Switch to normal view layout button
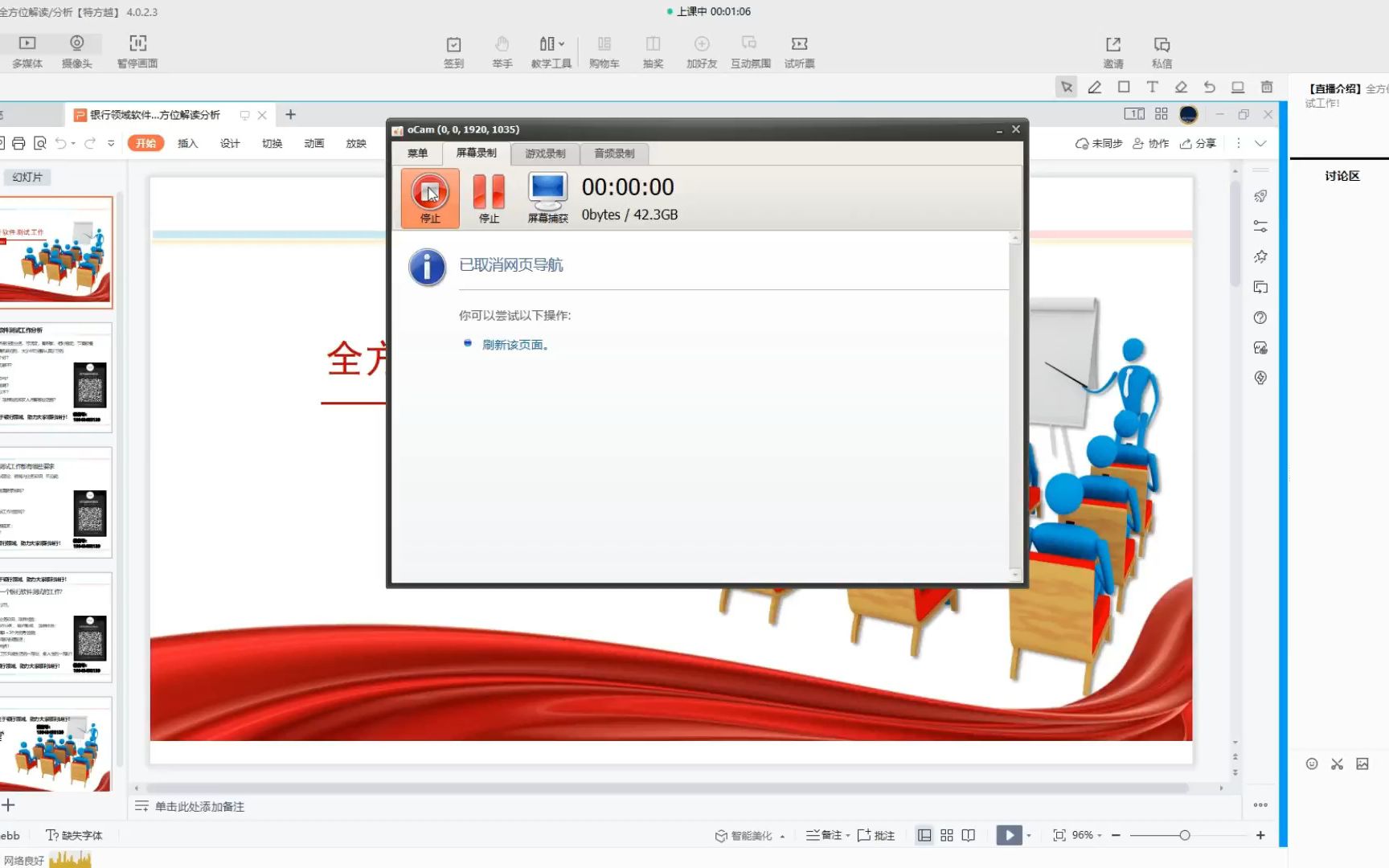Screen dimensions: 1389x868 924,835
